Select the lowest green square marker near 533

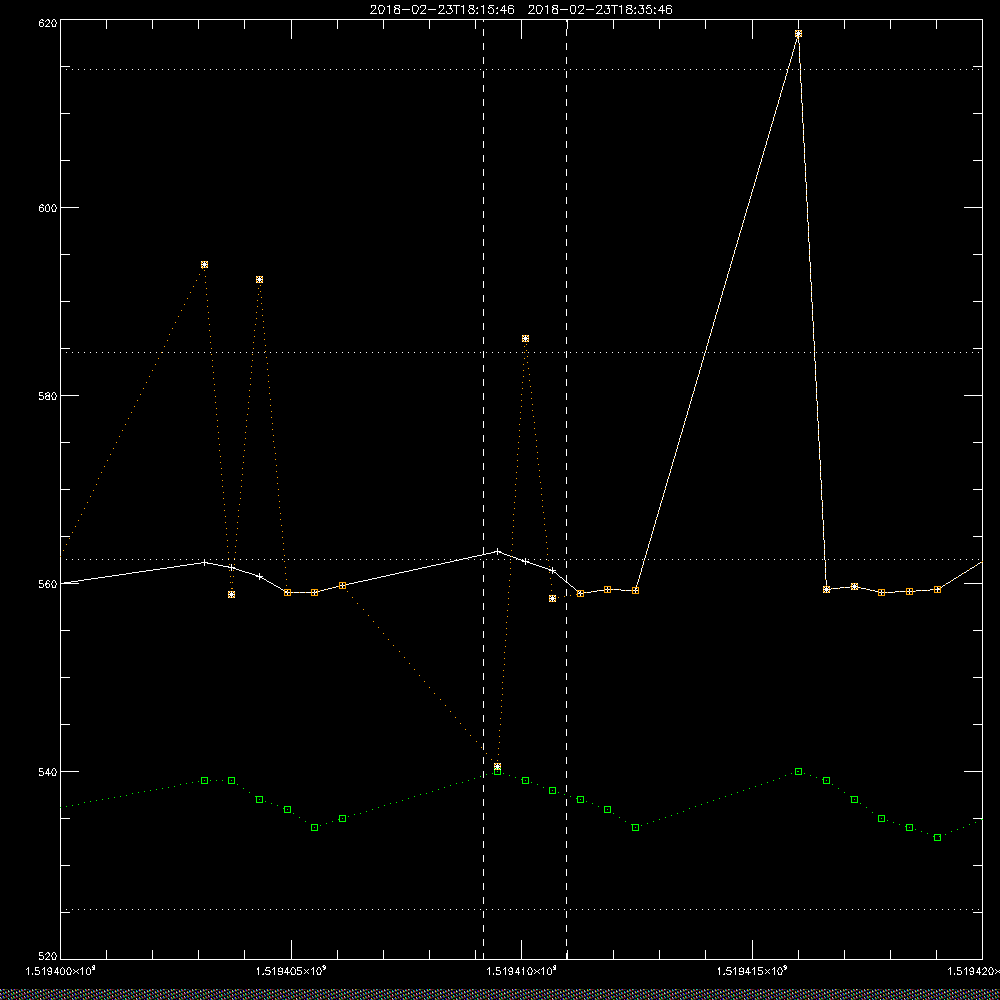(x=937, y=837)
